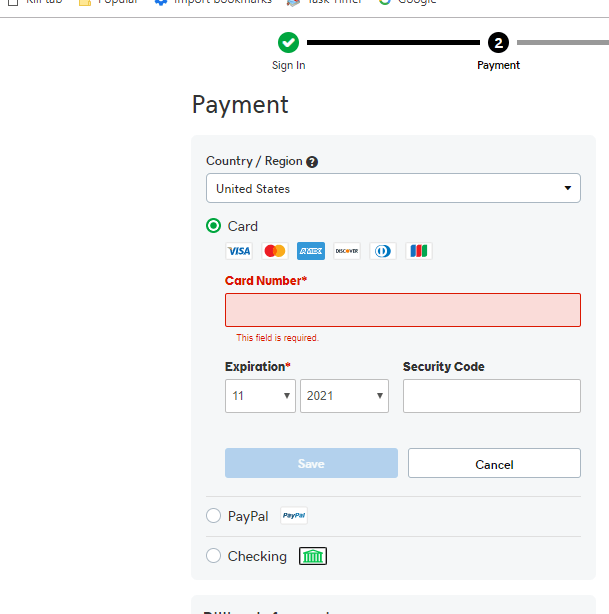Image resolution: width=609 pixels, height=614 pixels.
Task: Click the green bank building icon
Action: [x=313, y=556]
